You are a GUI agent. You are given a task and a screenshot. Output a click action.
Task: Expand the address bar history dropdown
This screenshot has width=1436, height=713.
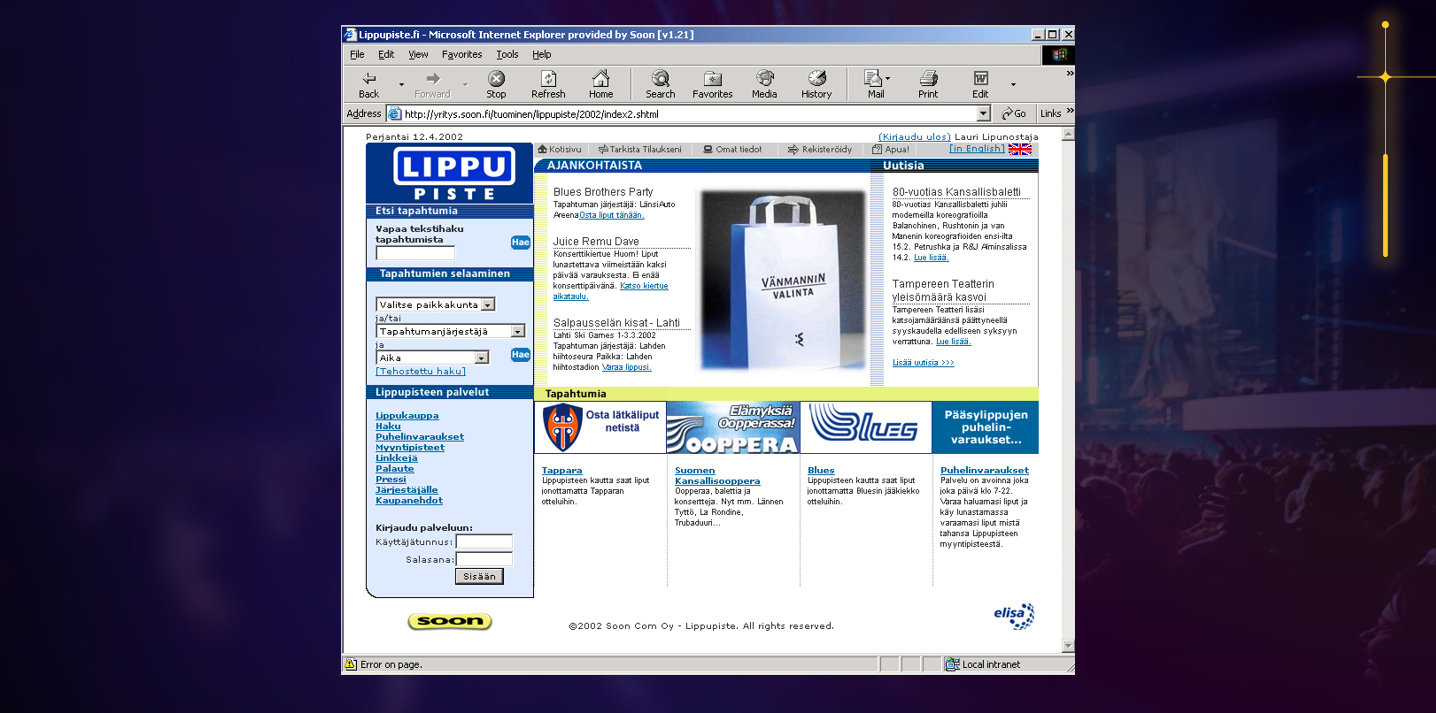[x=983, y=114]
